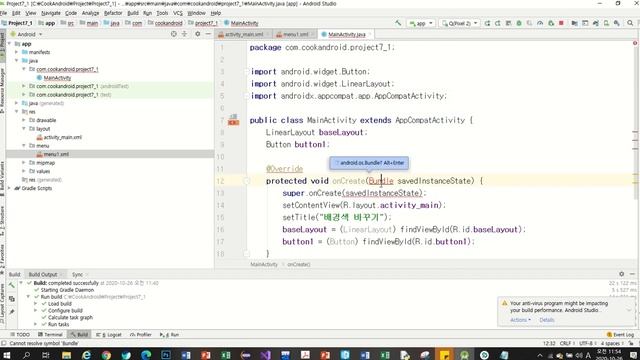Screen dimensions: 640x360
Task: Open the Pixel 2 device selector dropdown
Action: (460, 23)
